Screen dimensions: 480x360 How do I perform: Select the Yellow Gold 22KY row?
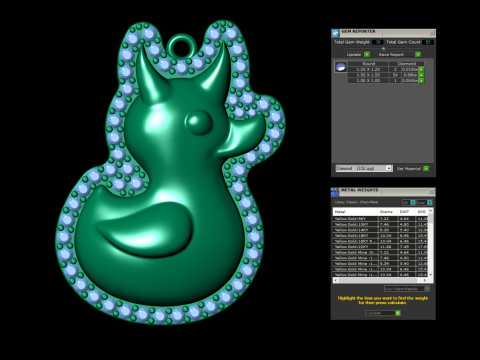coord(380,247)
